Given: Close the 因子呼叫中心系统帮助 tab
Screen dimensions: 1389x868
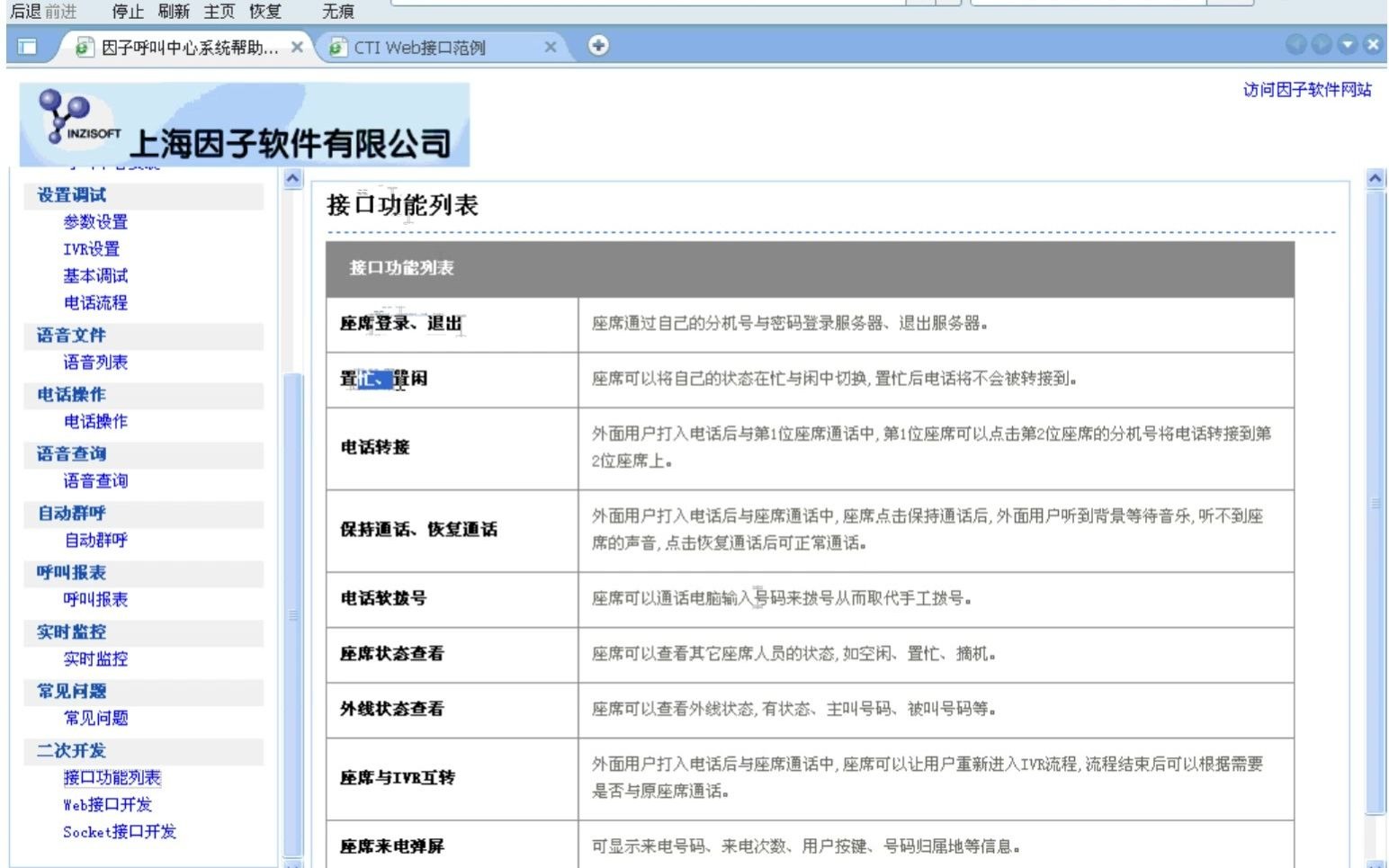Looking at the screenshot, I should tap(297, 47).
